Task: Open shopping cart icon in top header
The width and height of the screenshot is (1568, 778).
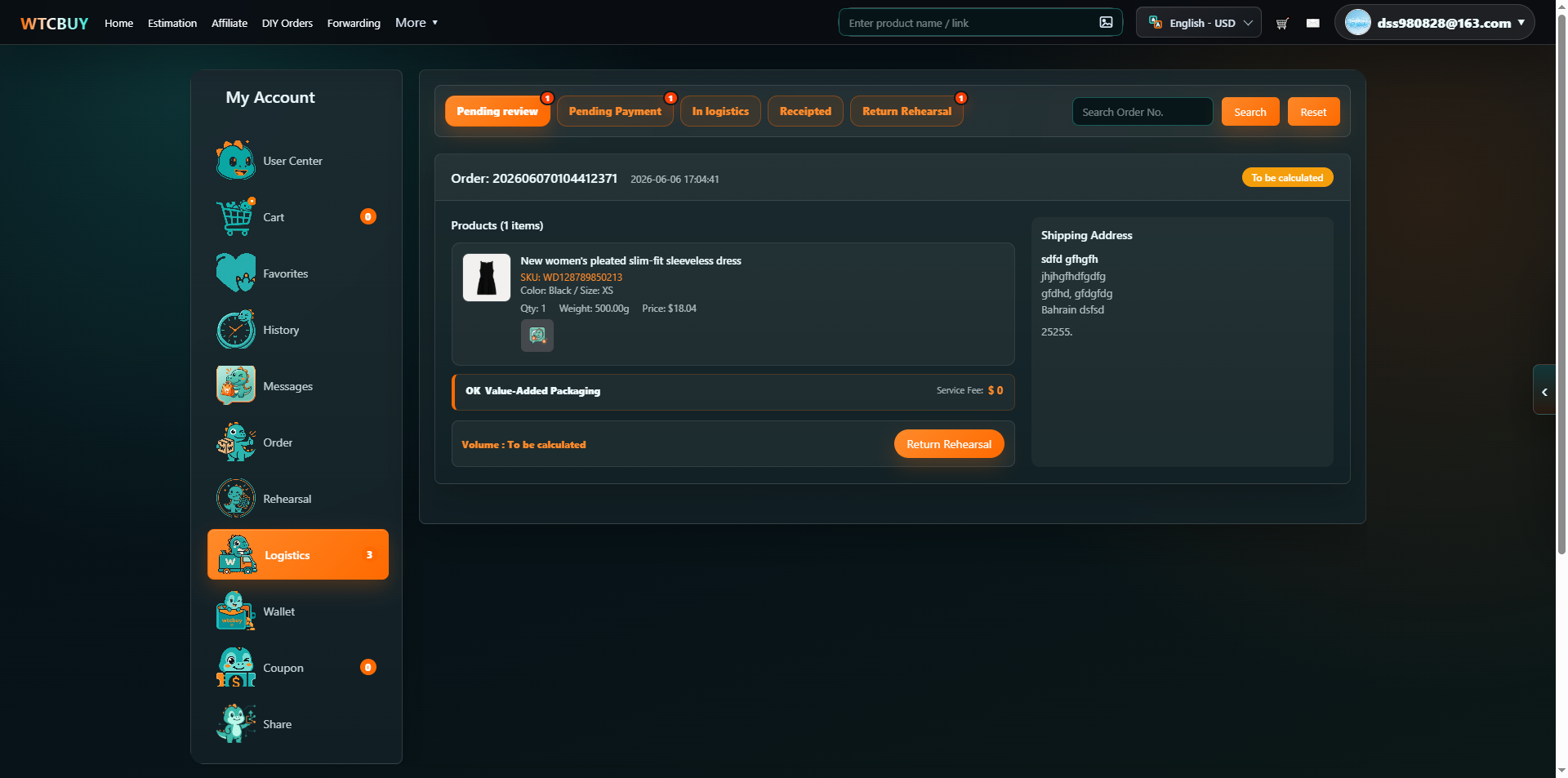Action: pos(1282,23)
